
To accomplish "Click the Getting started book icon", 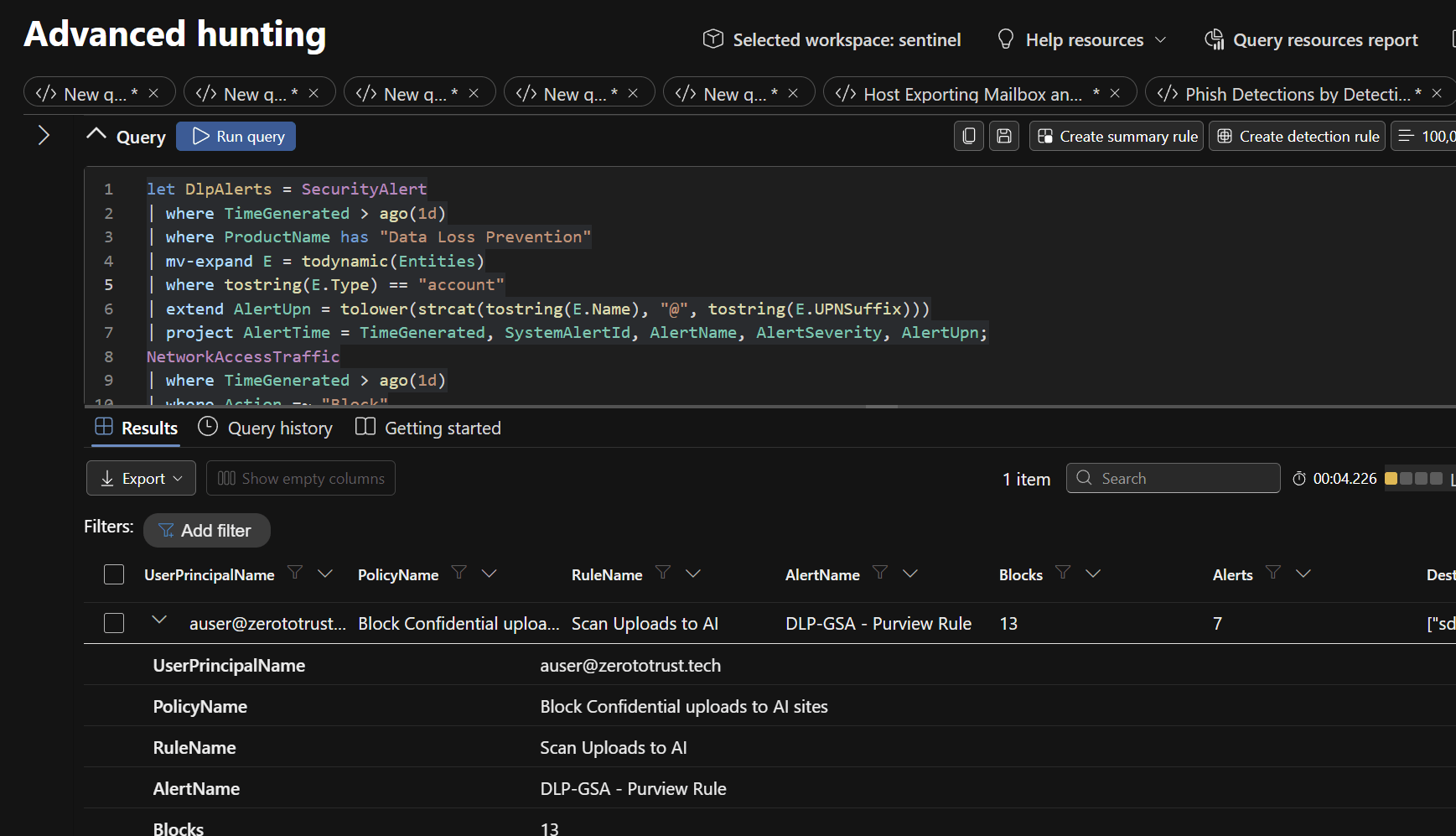I will [x=365, y=427].
